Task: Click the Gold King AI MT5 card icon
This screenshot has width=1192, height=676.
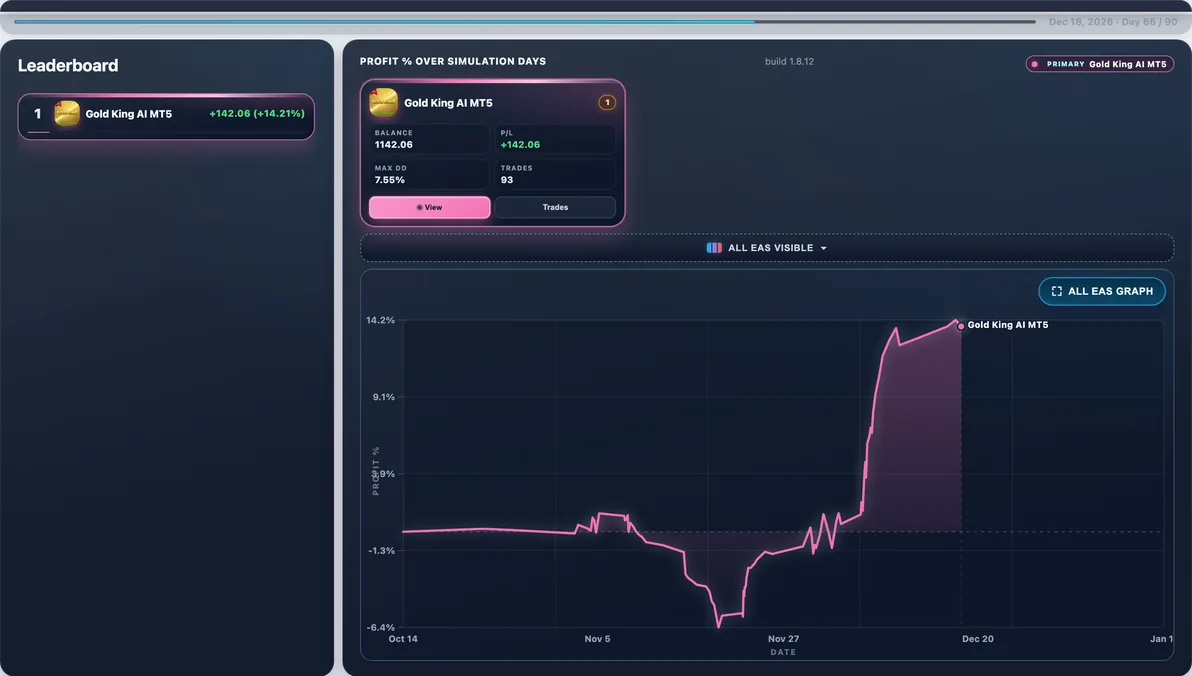Action: pos(383,103)
